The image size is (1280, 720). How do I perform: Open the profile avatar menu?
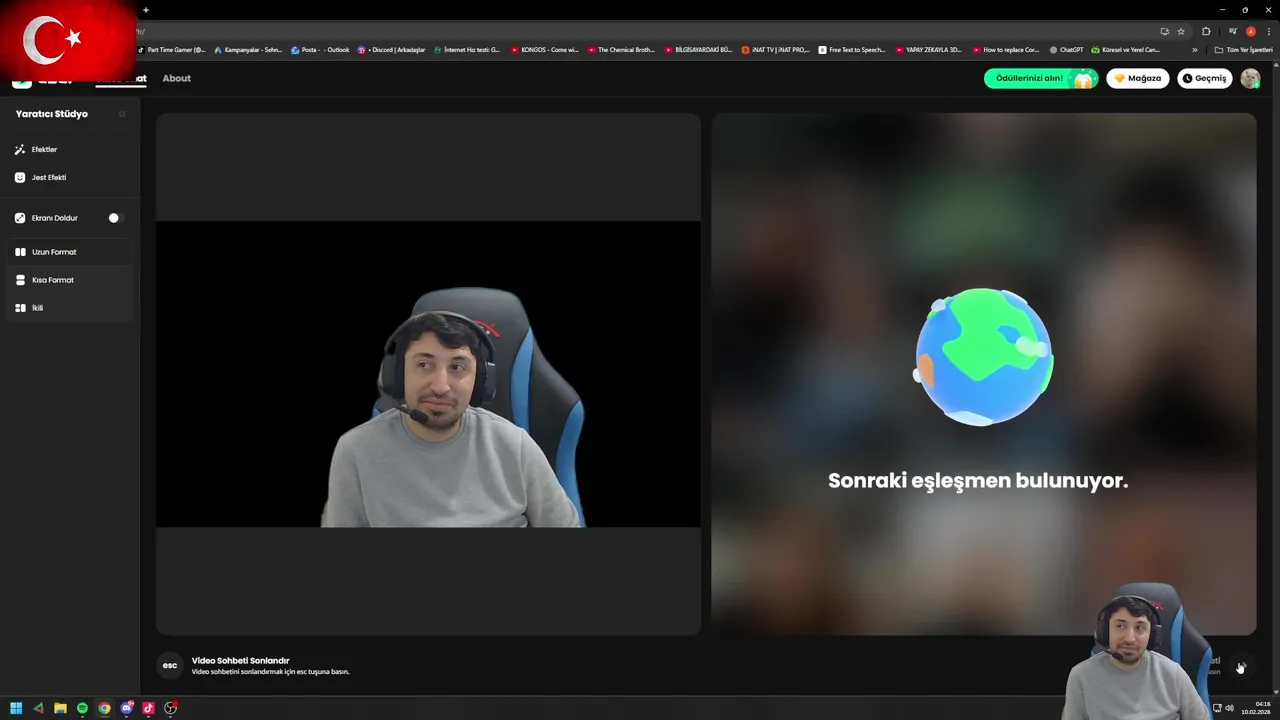point(1250,78)
